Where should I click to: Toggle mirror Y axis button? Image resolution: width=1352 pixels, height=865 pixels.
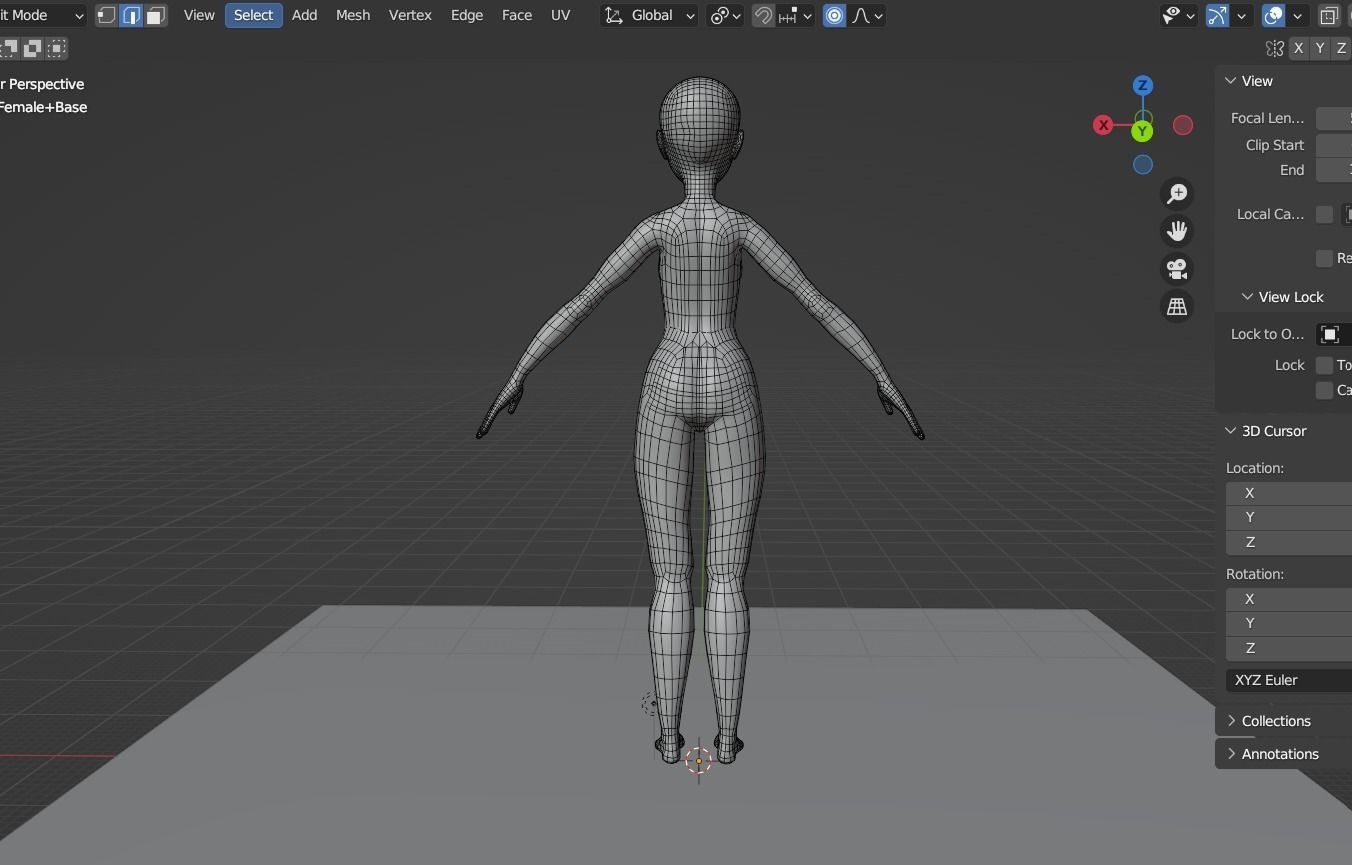tap(1320, 48)
